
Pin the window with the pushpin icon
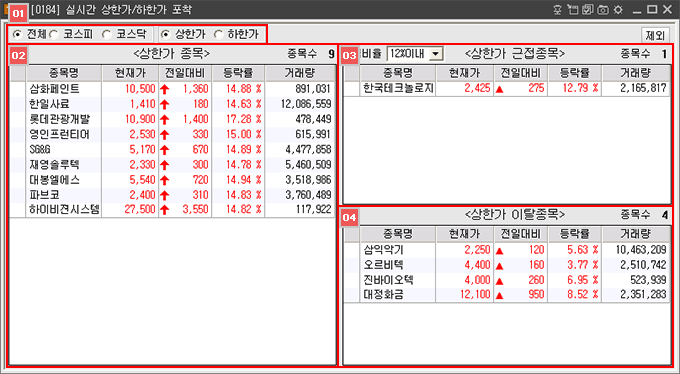[558, 10]
